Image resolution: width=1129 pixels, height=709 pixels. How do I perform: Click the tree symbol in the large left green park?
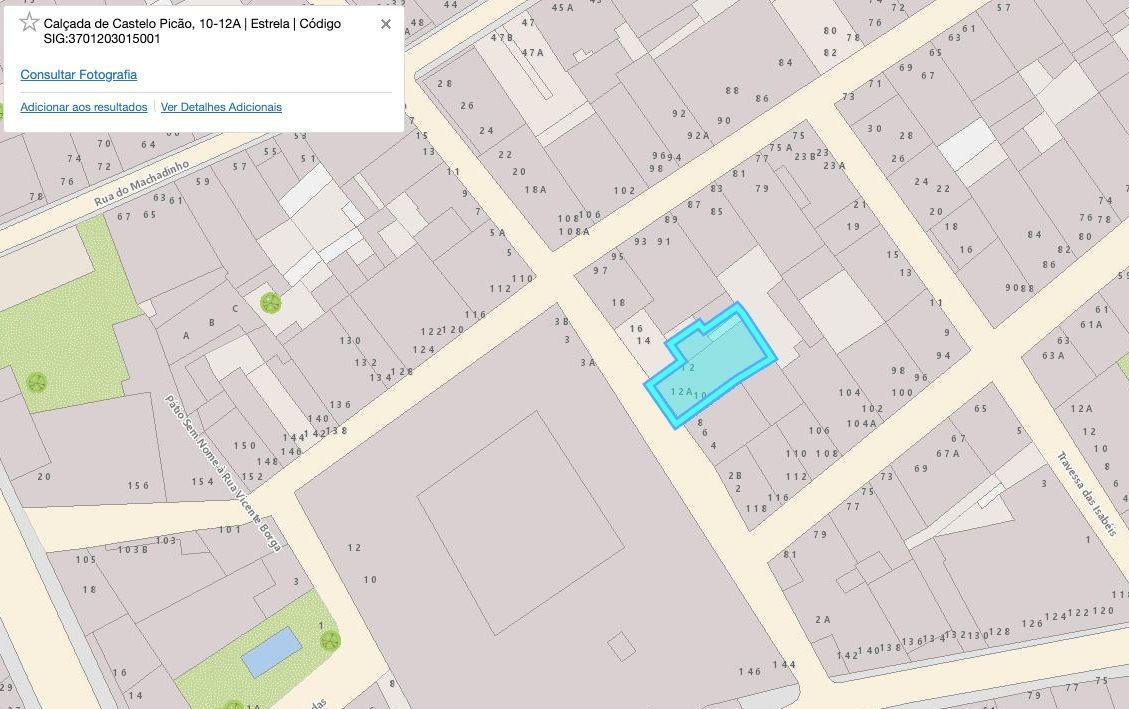(36, 382)
